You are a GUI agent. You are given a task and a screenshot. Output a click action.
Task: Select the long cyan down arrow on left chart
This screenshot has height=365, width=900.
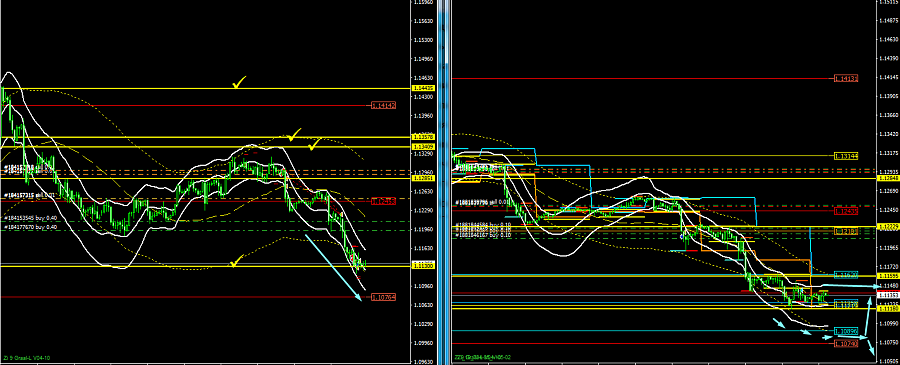pos(333,267)
